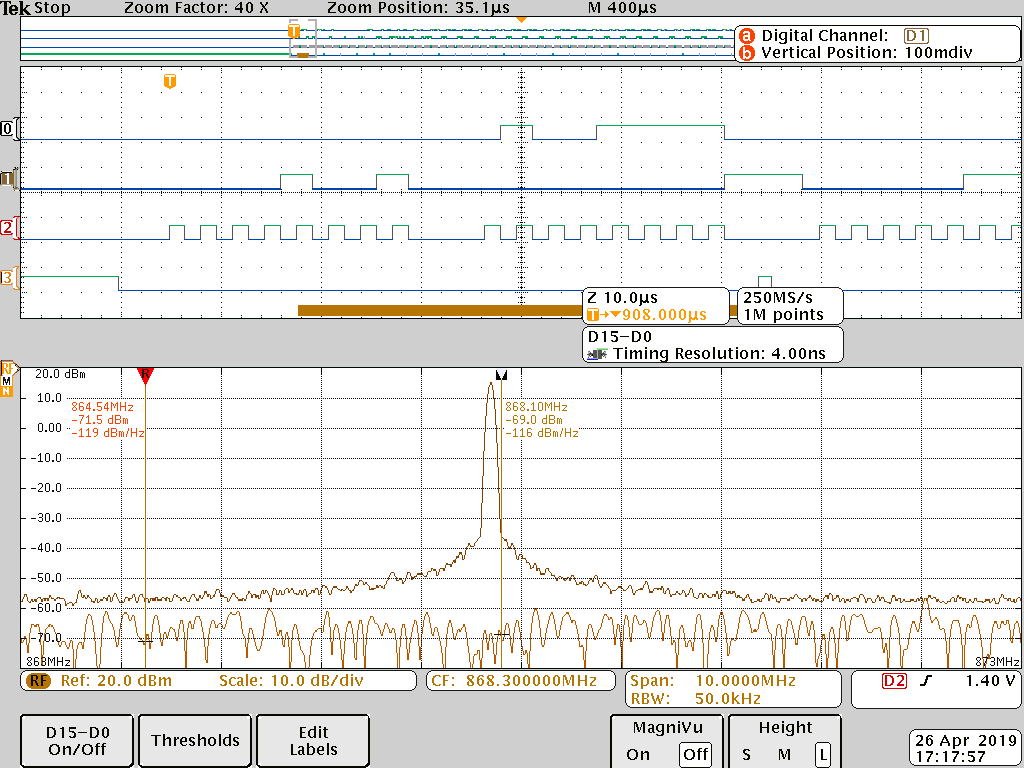Viewport: 1024px width, 768px height.
Task: Click multipurpose knob 'b' Vertical Position icon
Action: [746, 53]
